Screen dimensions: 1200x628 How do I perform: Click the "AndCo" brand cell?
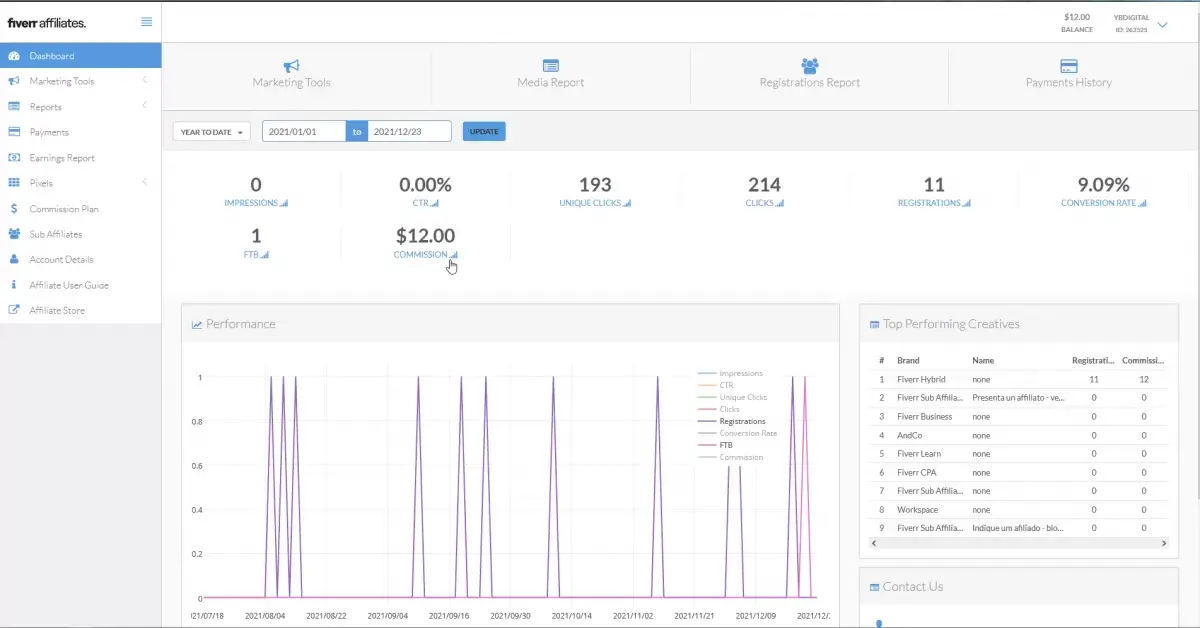click(910, 436)
